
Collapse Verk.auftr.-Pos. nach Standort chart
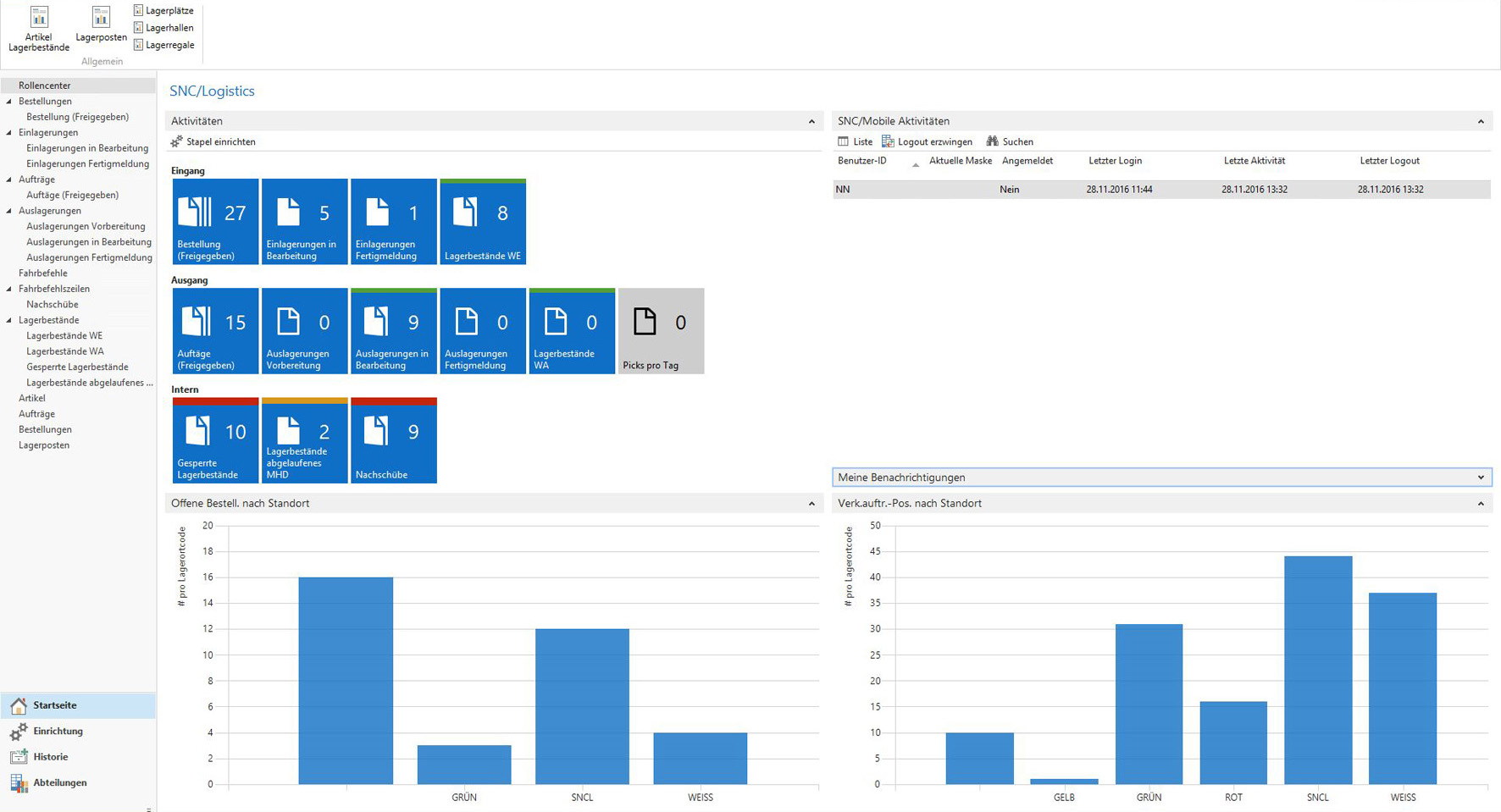[1481, 504]
